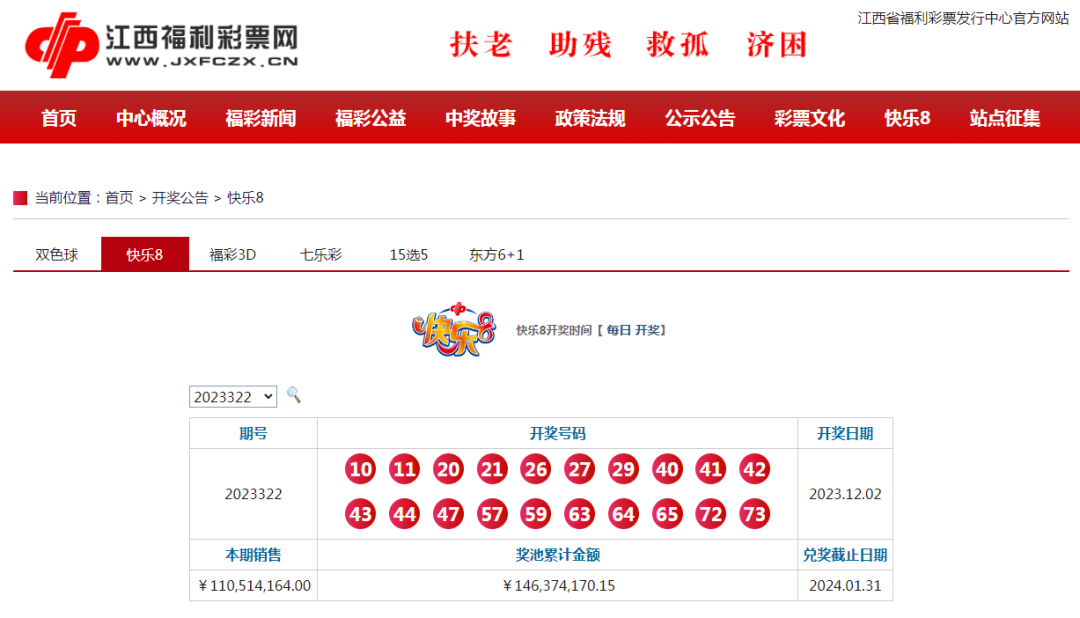Screen dimensions: 1080x618
Task: Click the 扶老 助残 救孤 济困 slogan
Action: [628, 45]
